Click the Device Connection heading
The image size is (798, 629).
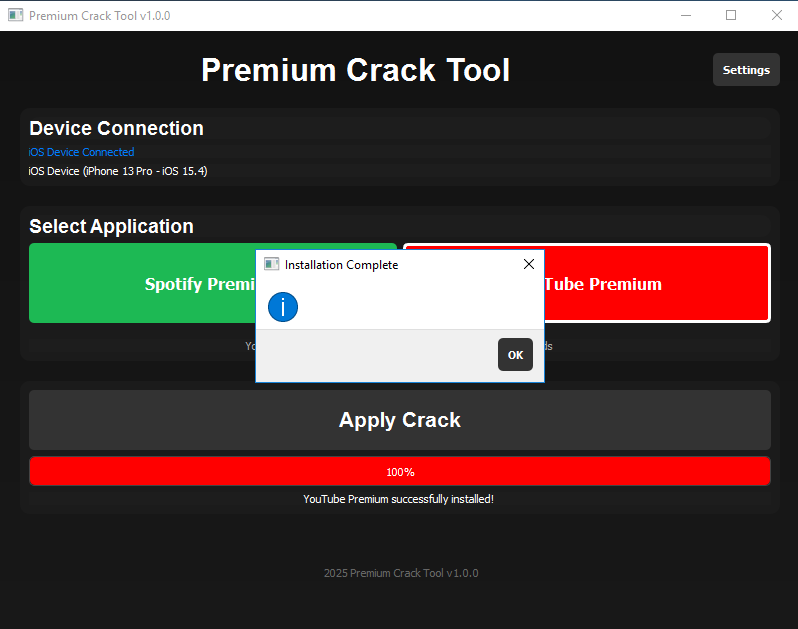pyautogui.click(x=117, y=128)
